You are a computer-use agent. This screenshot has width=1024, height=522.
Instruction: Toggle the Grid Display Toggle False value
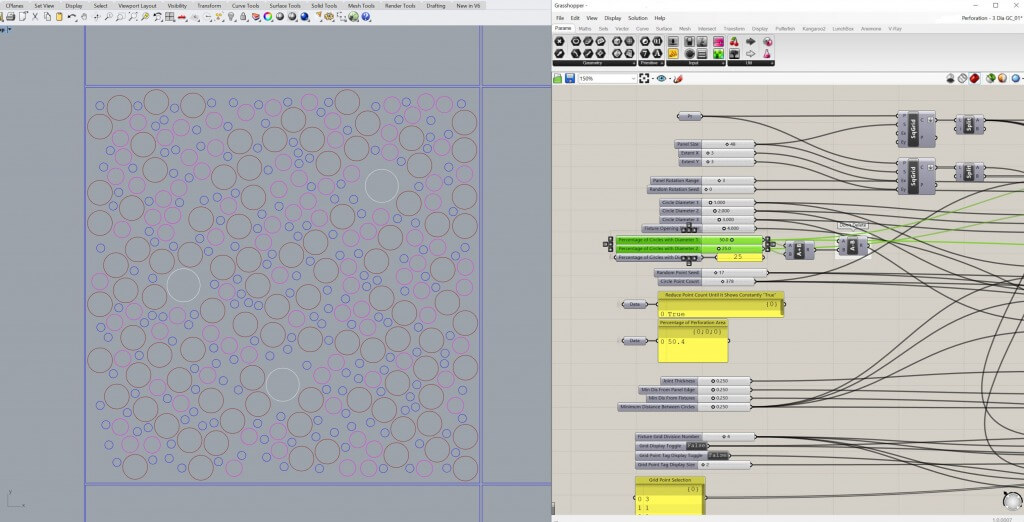pos(698,446)
